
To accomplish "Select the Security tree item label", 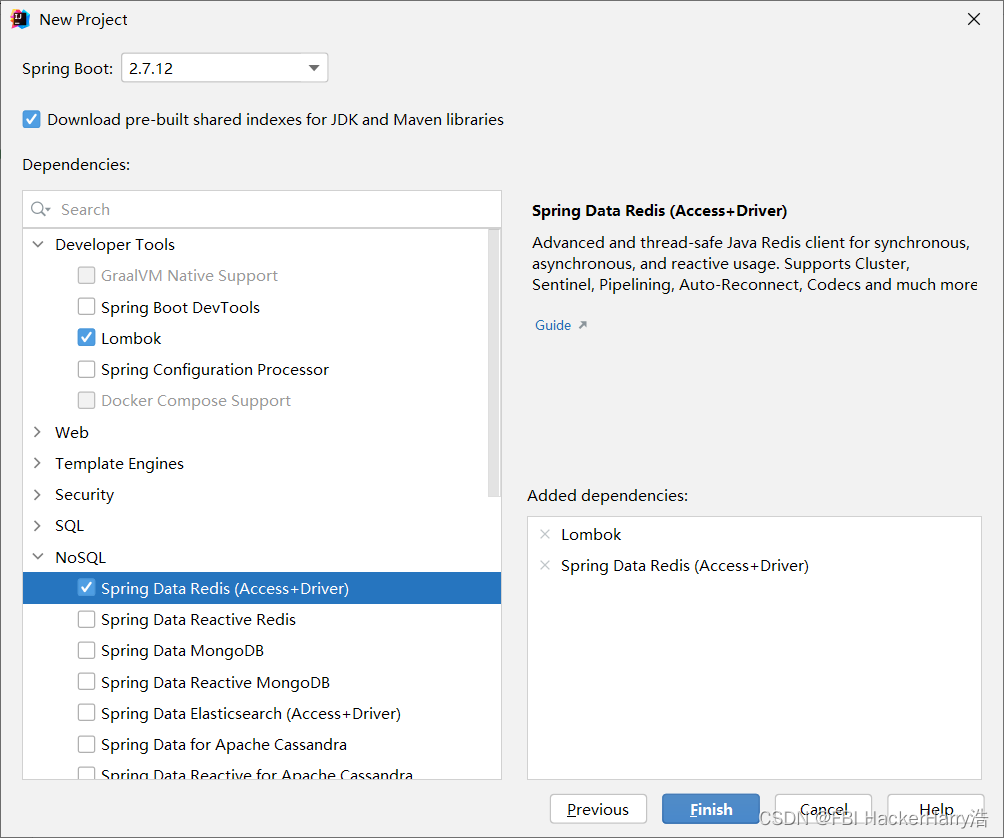I will pos(85,494).
